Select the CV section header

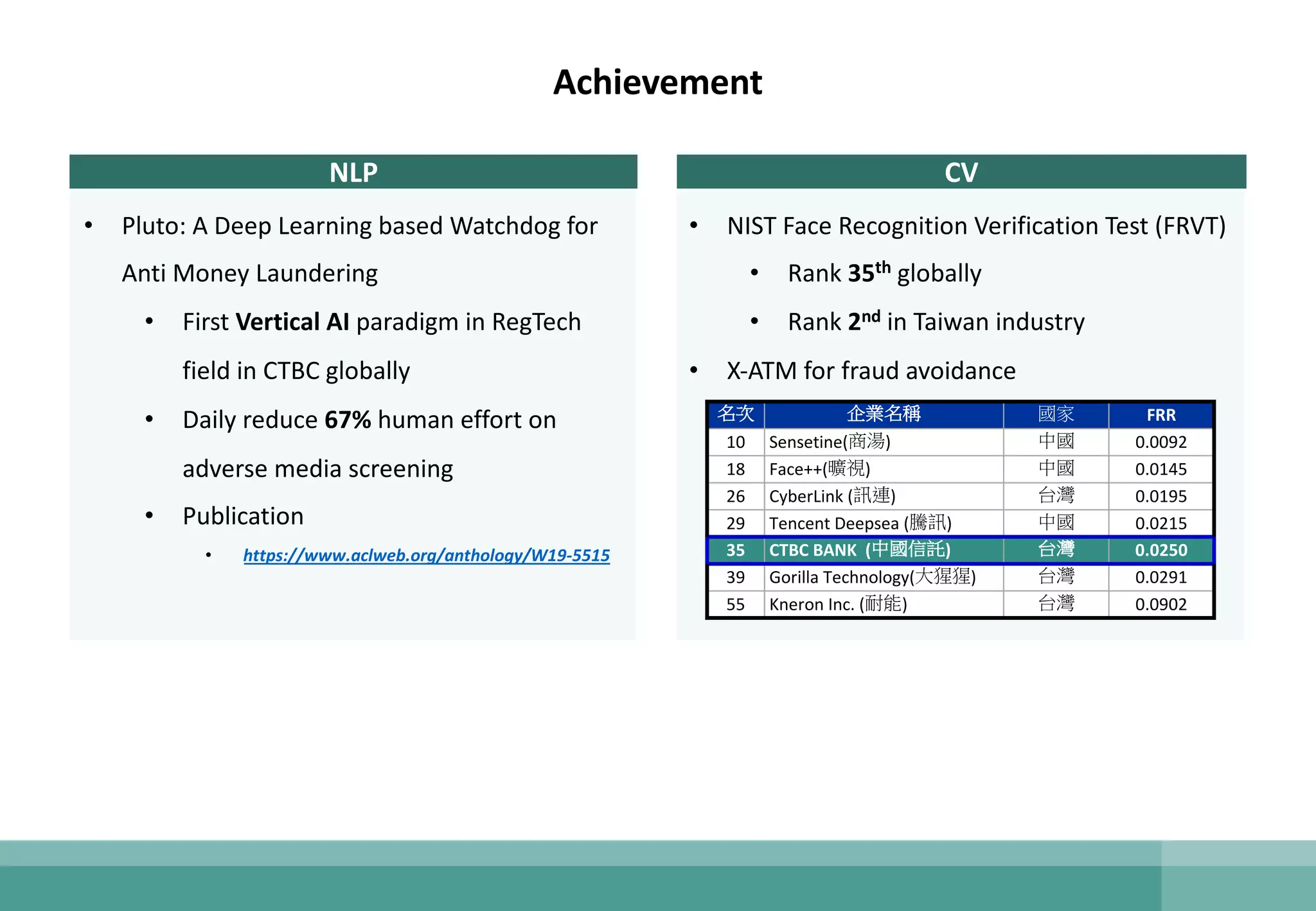(961, 172)
